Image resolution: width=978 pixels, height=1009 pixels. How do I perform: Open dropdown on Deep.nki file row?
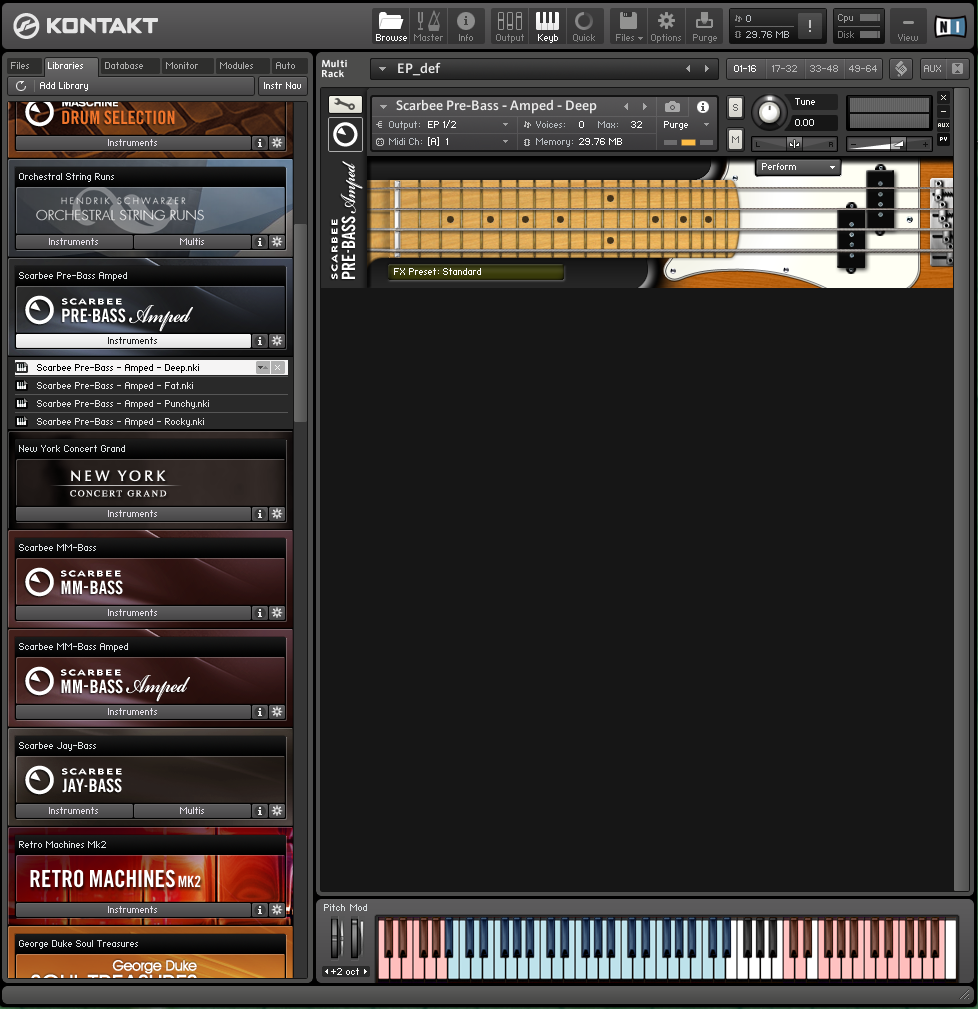click(262, 368)
